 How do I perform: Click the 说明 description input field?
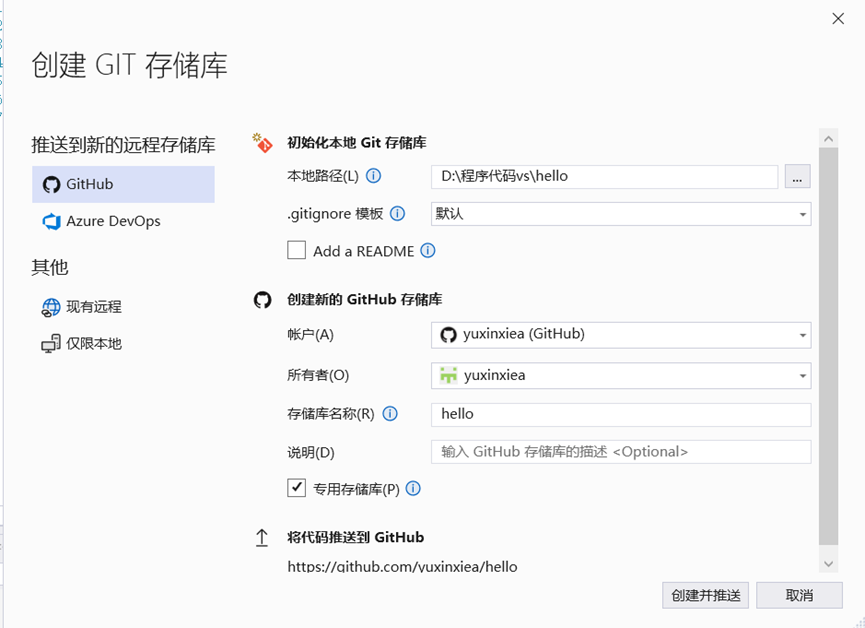[x=621, y=452]
